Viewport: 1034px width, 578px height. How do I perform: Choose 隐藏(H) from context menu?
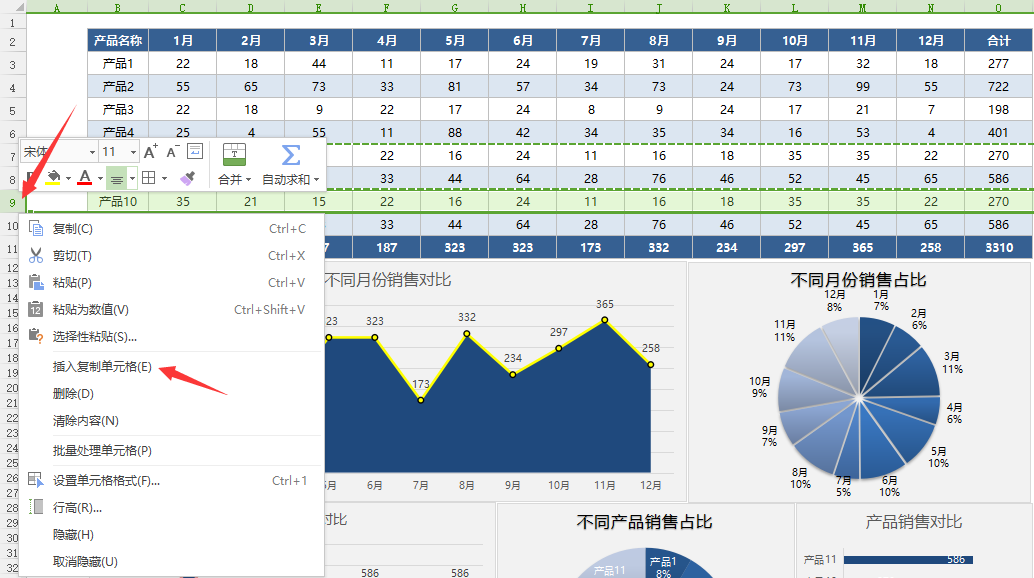pos(171,535)
